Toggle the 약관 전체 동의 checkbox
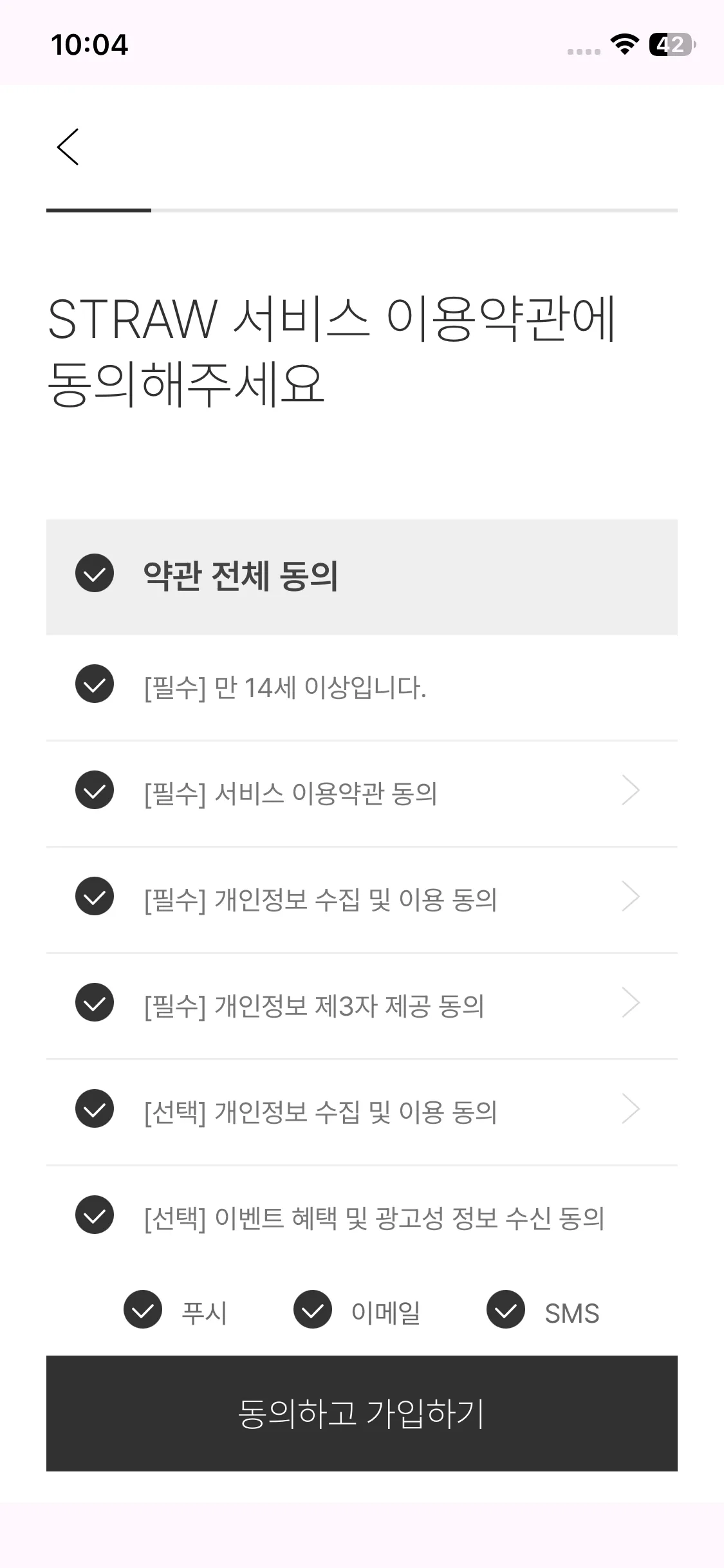The height and width of the screenshot is (1568, 724). point(95,573)
